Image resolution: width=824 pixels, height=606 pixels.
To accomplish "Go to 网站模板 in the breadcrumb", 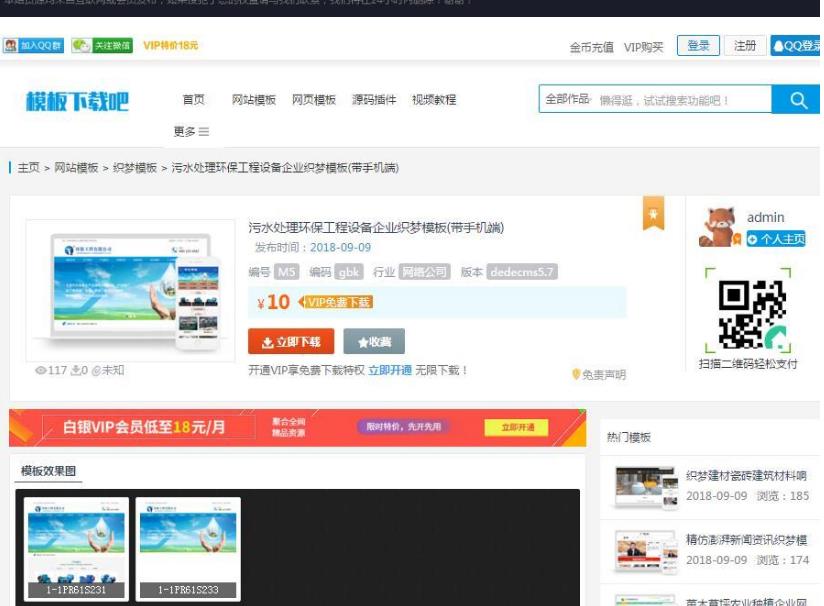I will [x=76, y=168].
